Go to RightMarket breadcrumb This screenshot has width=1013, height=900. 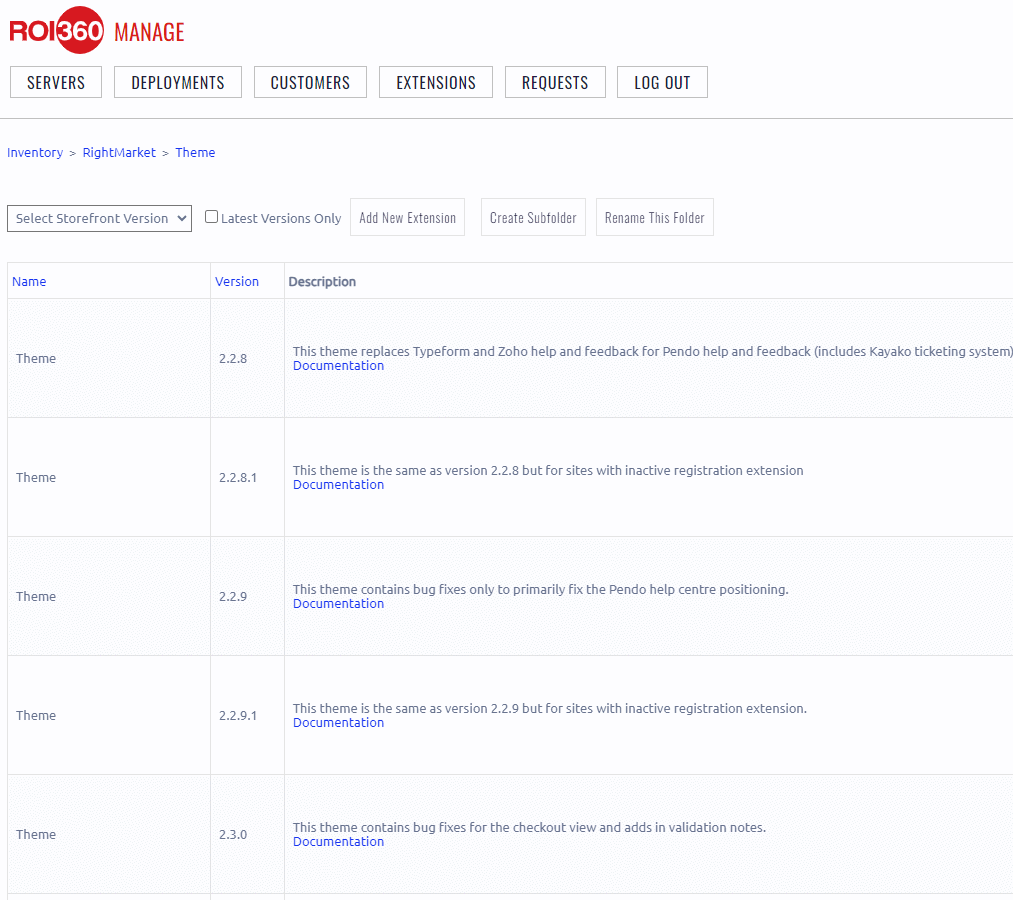tap(119, 153)
